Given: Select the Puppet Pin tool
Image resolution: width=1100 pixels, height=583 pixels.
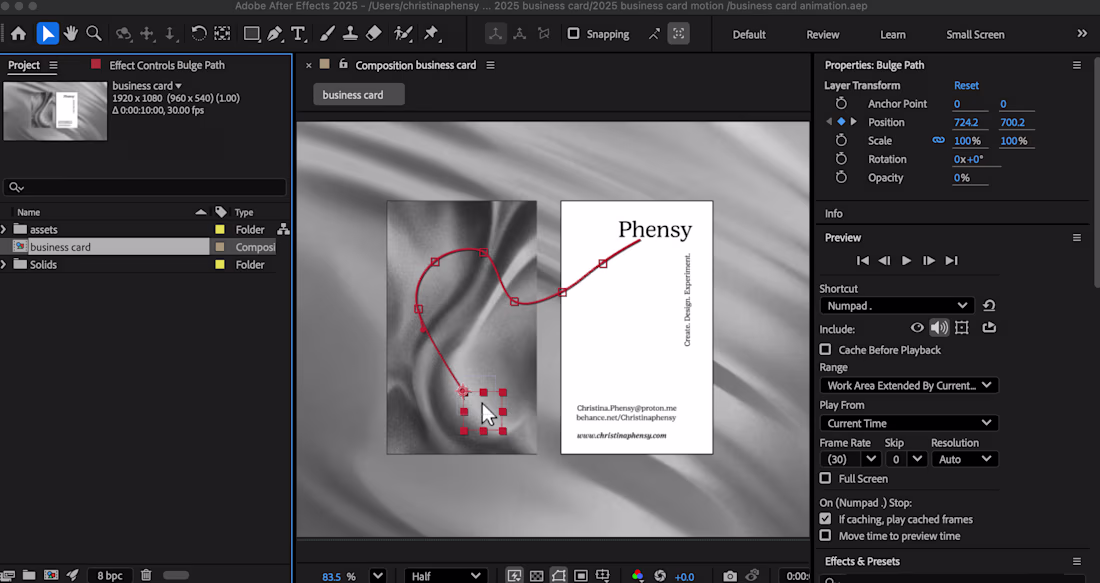Looking at the screenshot, I should [431, 34].
